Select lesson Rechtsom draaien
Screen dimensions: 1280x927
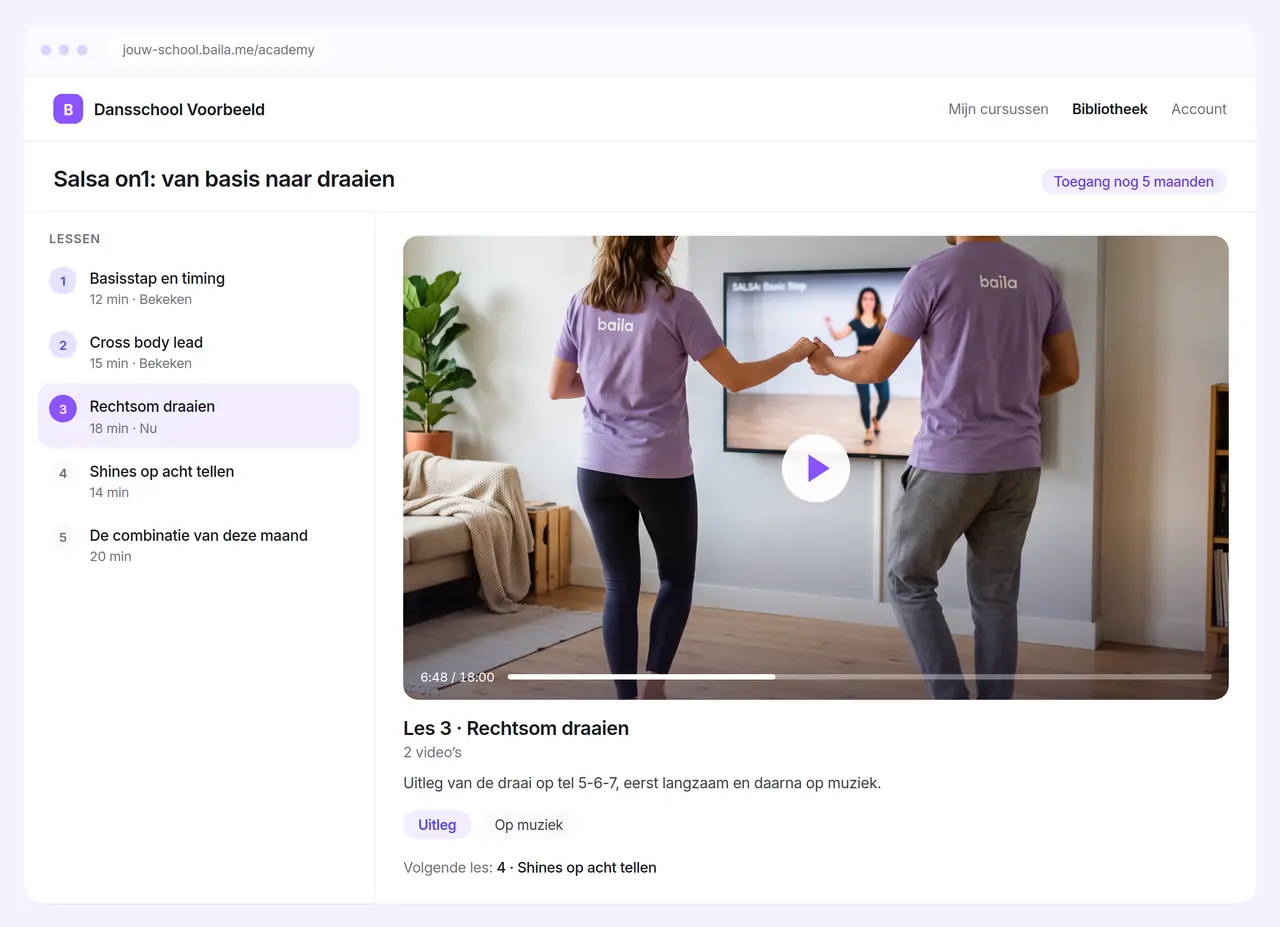198,416
